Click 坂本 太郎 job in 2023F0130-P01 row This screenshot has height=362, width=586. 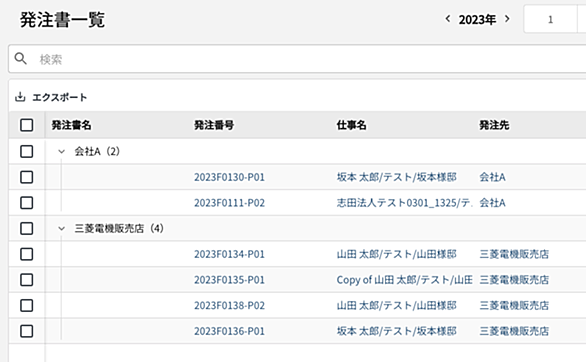click(397, 177)
